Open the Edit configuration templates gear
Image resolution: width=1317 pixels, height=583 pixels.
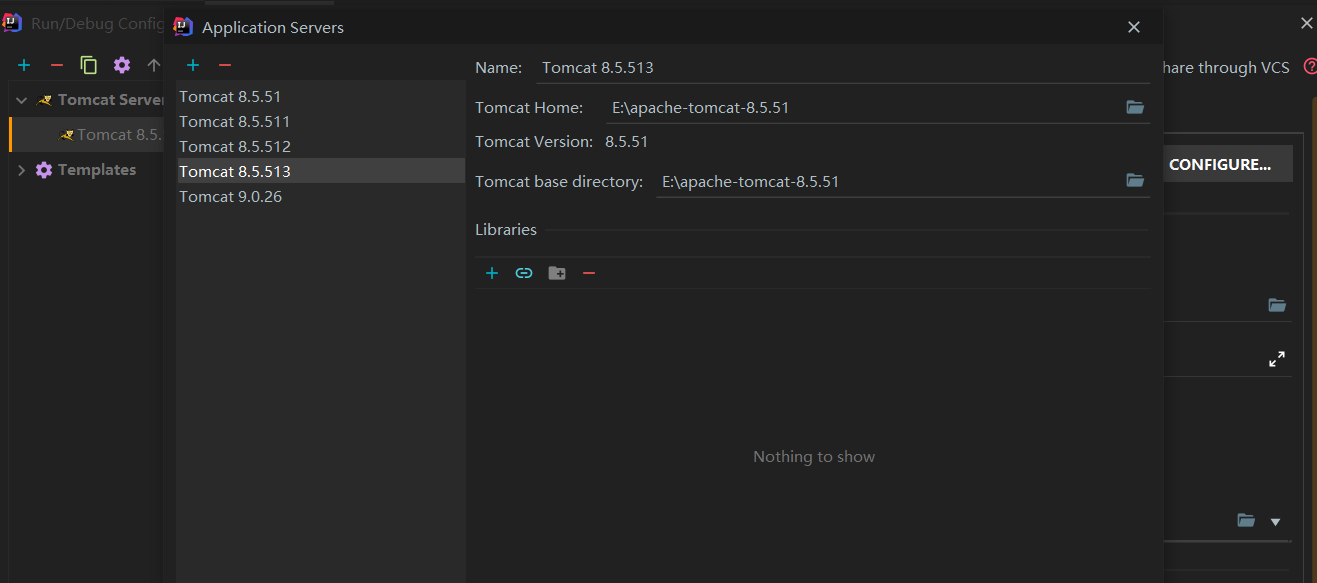point(120,65)
